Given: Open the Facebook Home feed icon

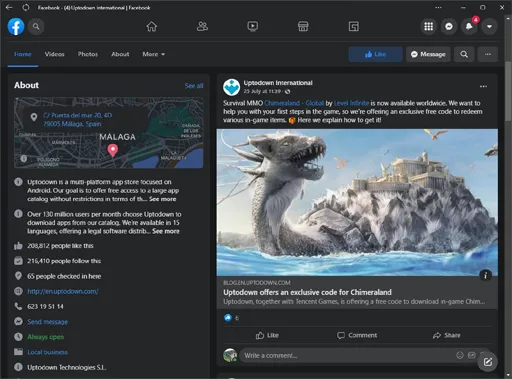Looking at the screenshot, I should coord(152,26).
